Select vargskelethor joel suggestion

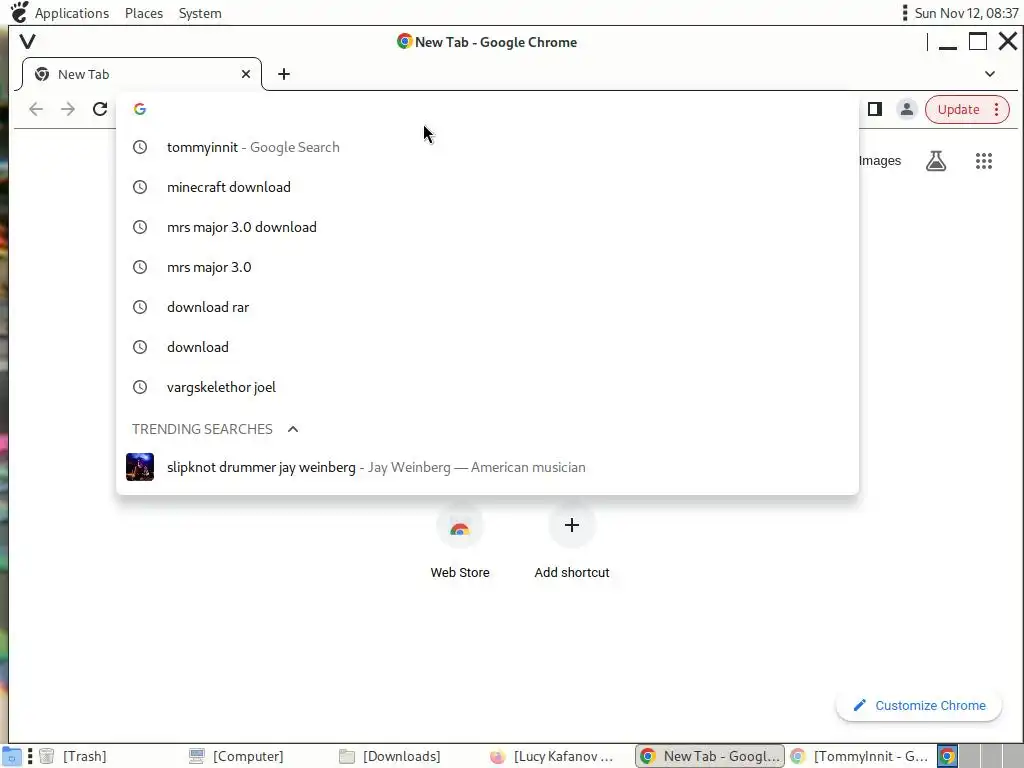[487, 387]
